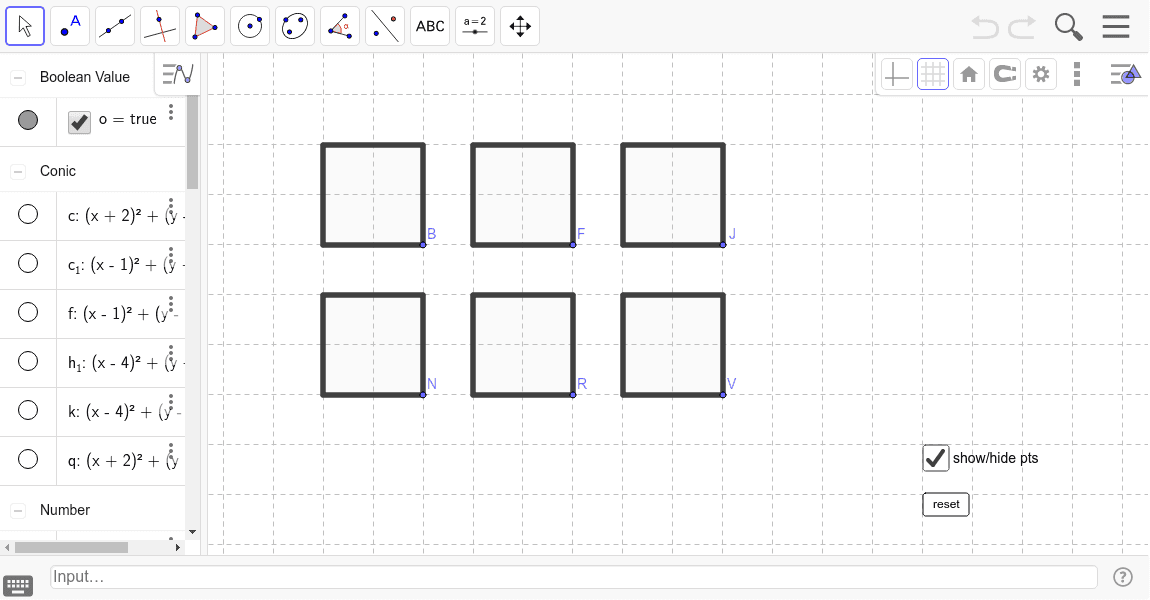Screen dimensions: 1150x600
Task: Open more options for conic h₁
Action: point(171,353)
